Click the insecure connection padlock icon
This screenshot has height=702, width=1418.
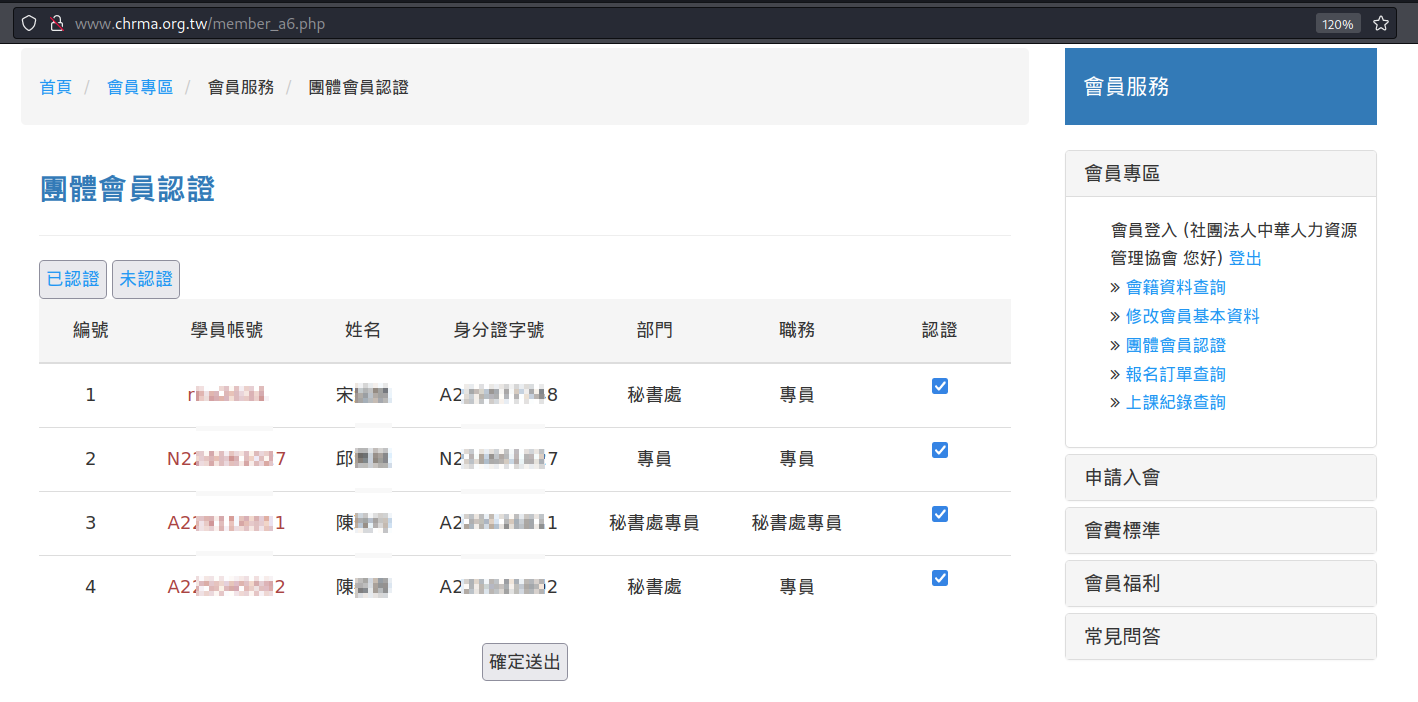click(x=56, y=23)
